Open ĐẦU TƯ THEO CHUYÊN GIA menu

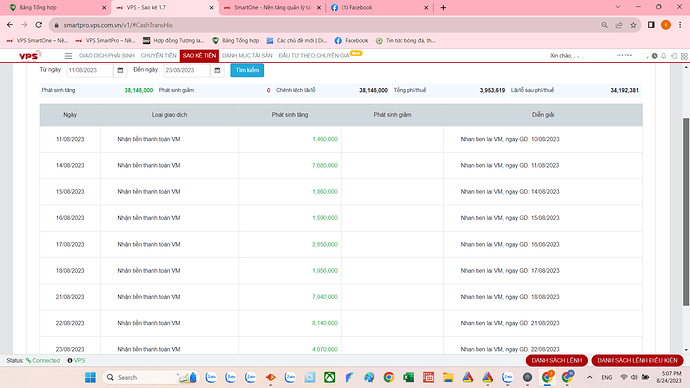[x=314, y=55]
